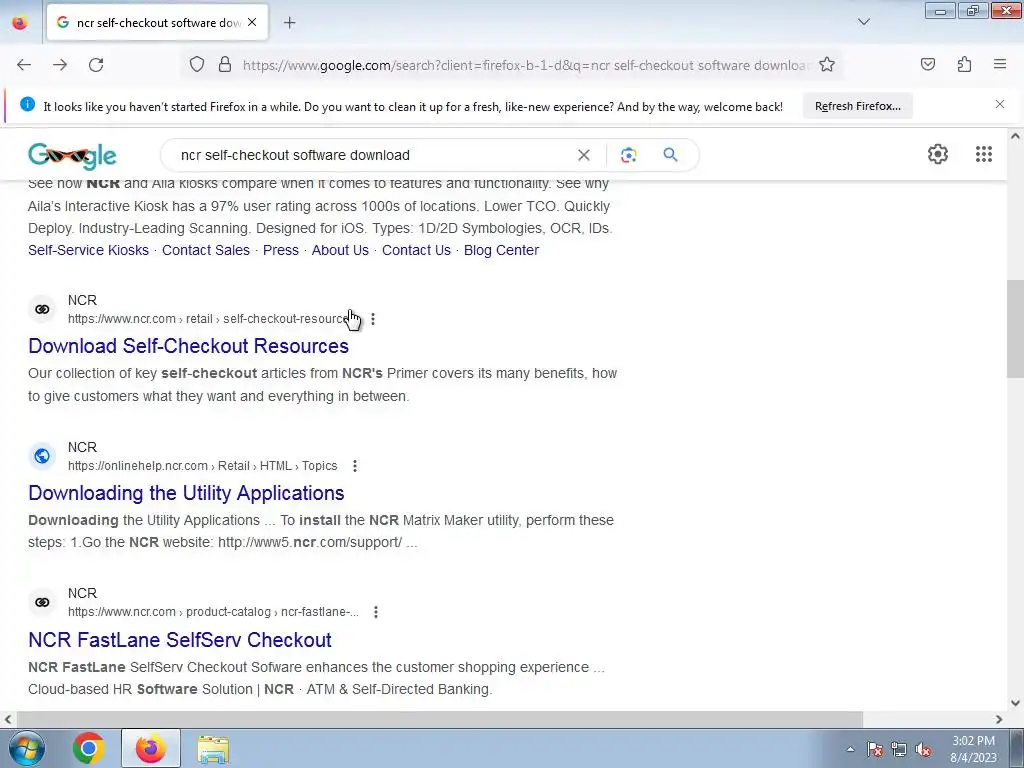Screen dimensions: 1024x768
Task: Open the Contact Us link
Action: point(416,250)
